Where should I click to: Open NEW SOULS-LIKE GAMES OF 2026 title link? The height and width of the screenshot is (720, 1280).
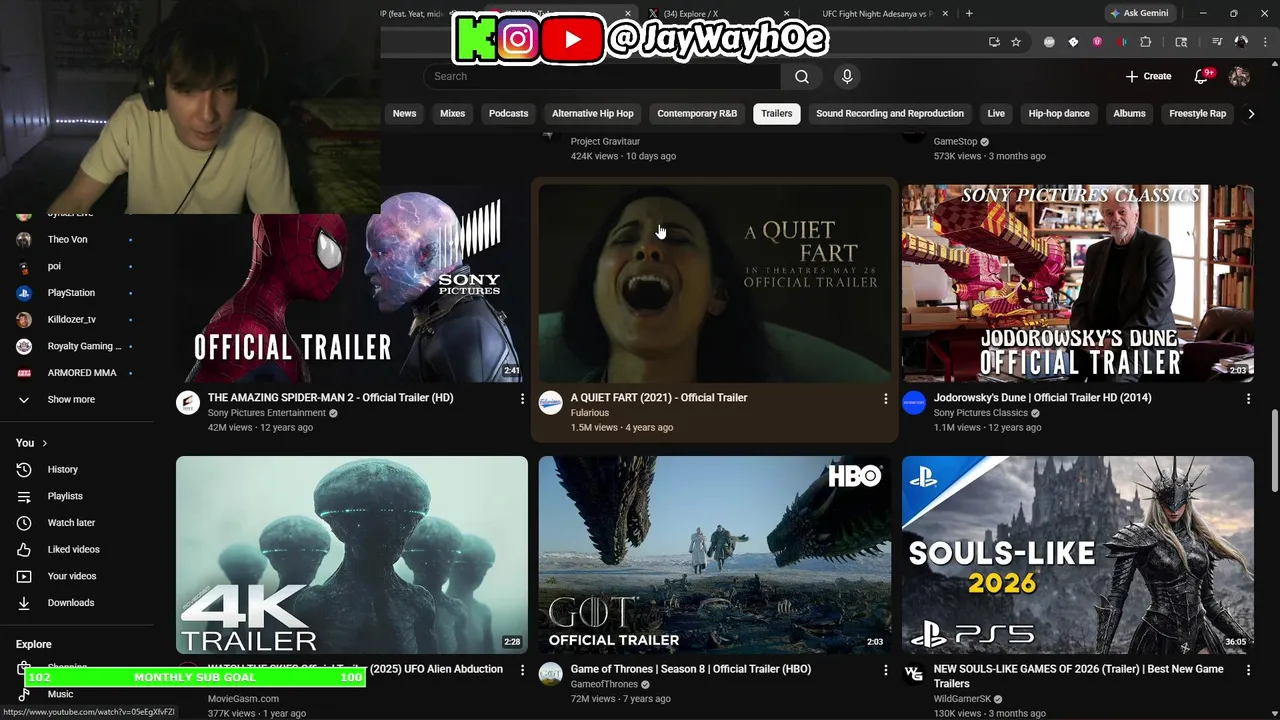pos(1078,676)
